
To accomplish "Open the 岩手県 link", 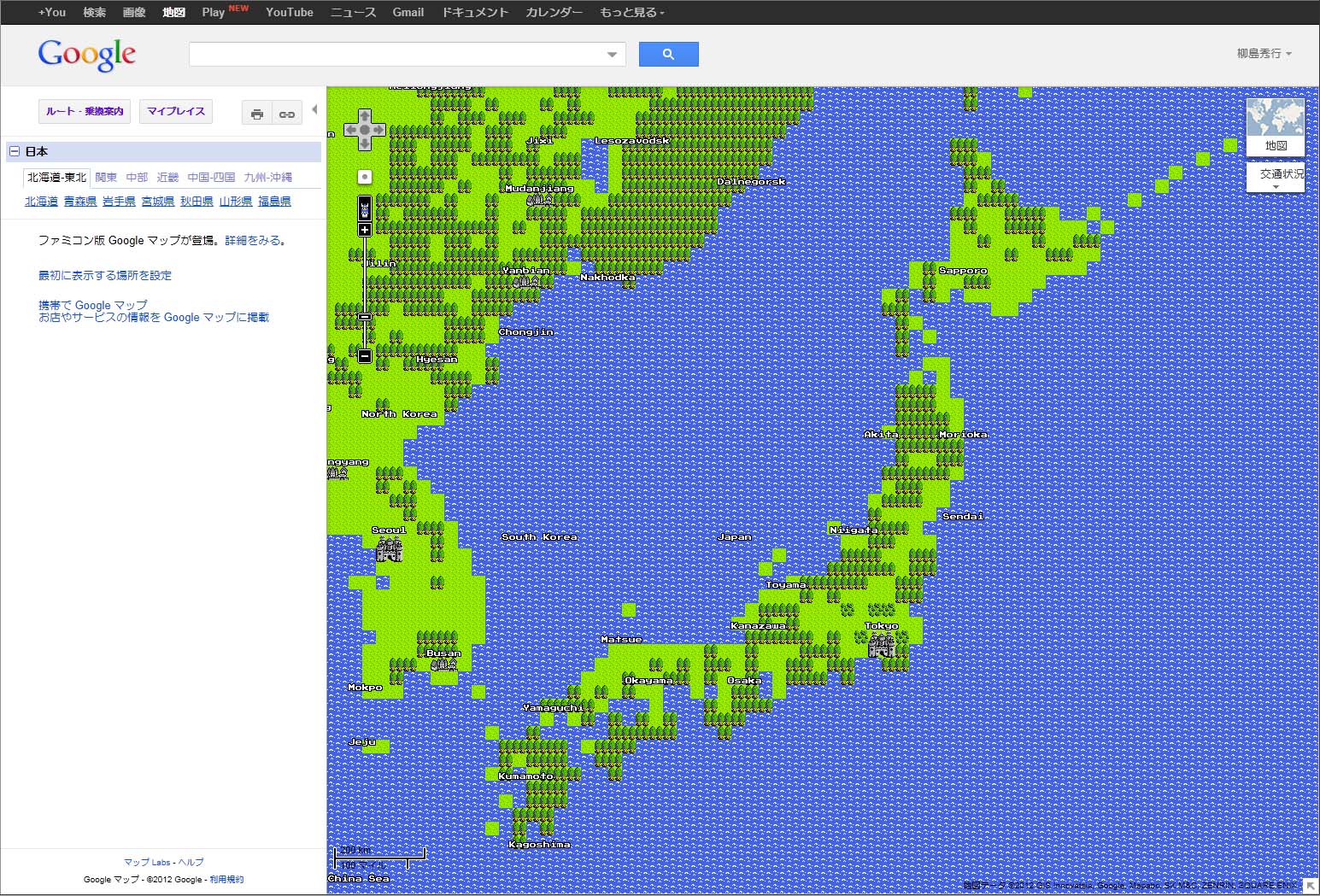I will (x=119, y=202).
